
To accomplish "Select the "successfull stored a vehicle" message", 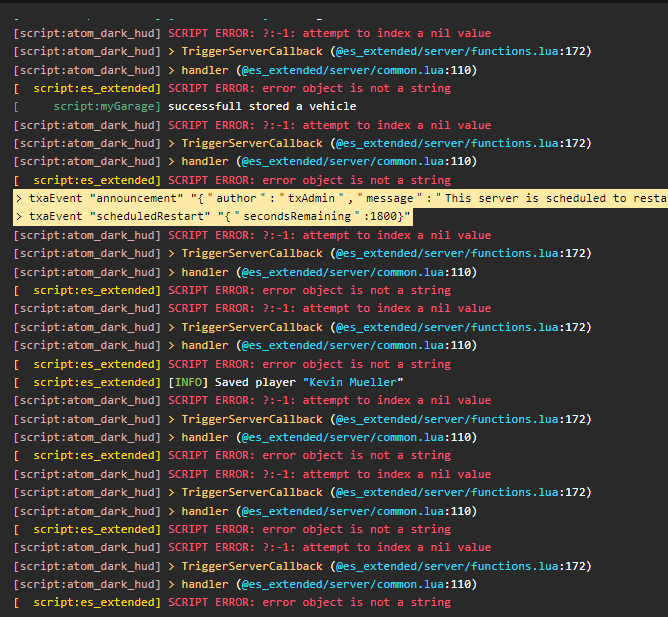I will tap(262, 106).
